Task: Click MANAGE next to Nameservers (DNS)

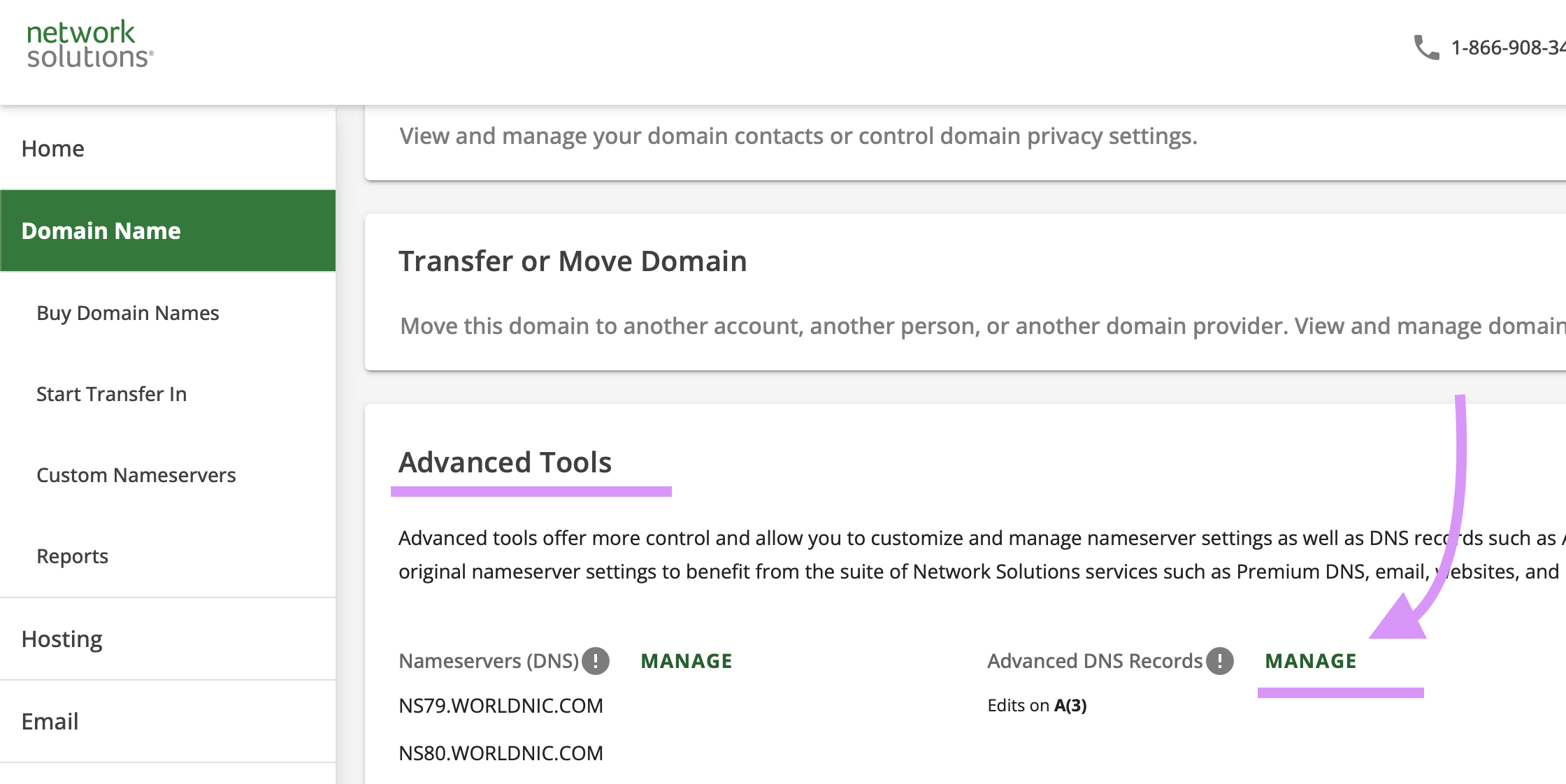Action: (687, 661)
